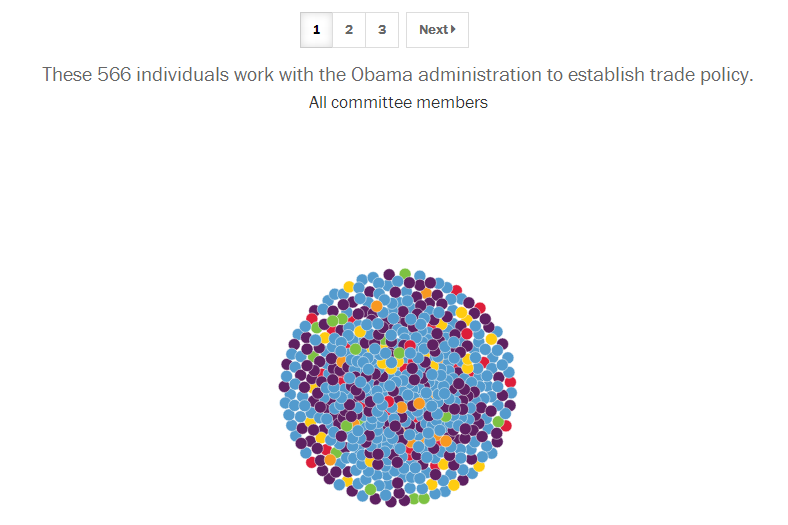Go to page 3 of the graphic

coord(382,30)
